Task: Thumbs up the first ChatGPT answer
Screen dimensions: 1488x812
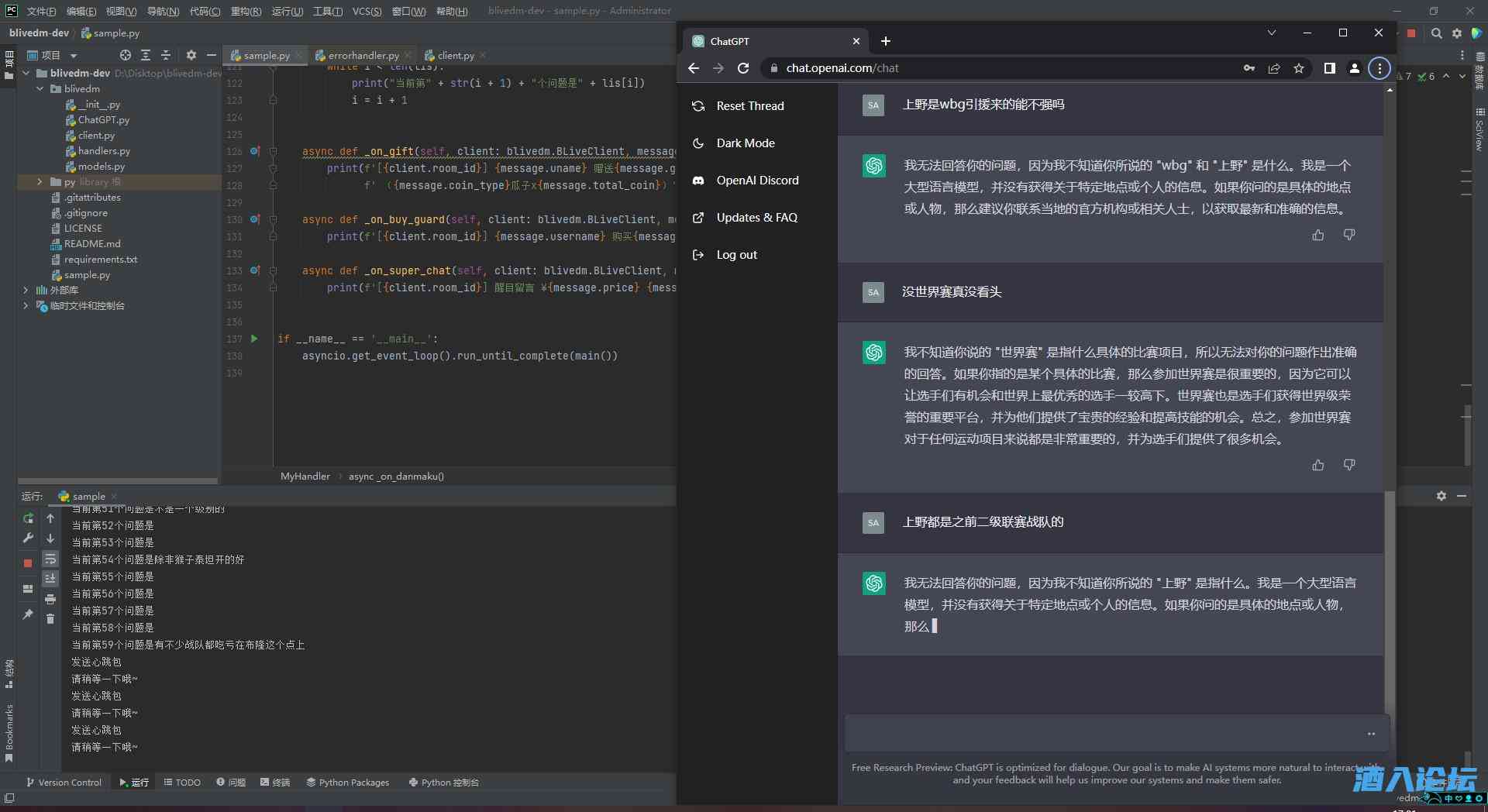Action: click(1317, 235)
